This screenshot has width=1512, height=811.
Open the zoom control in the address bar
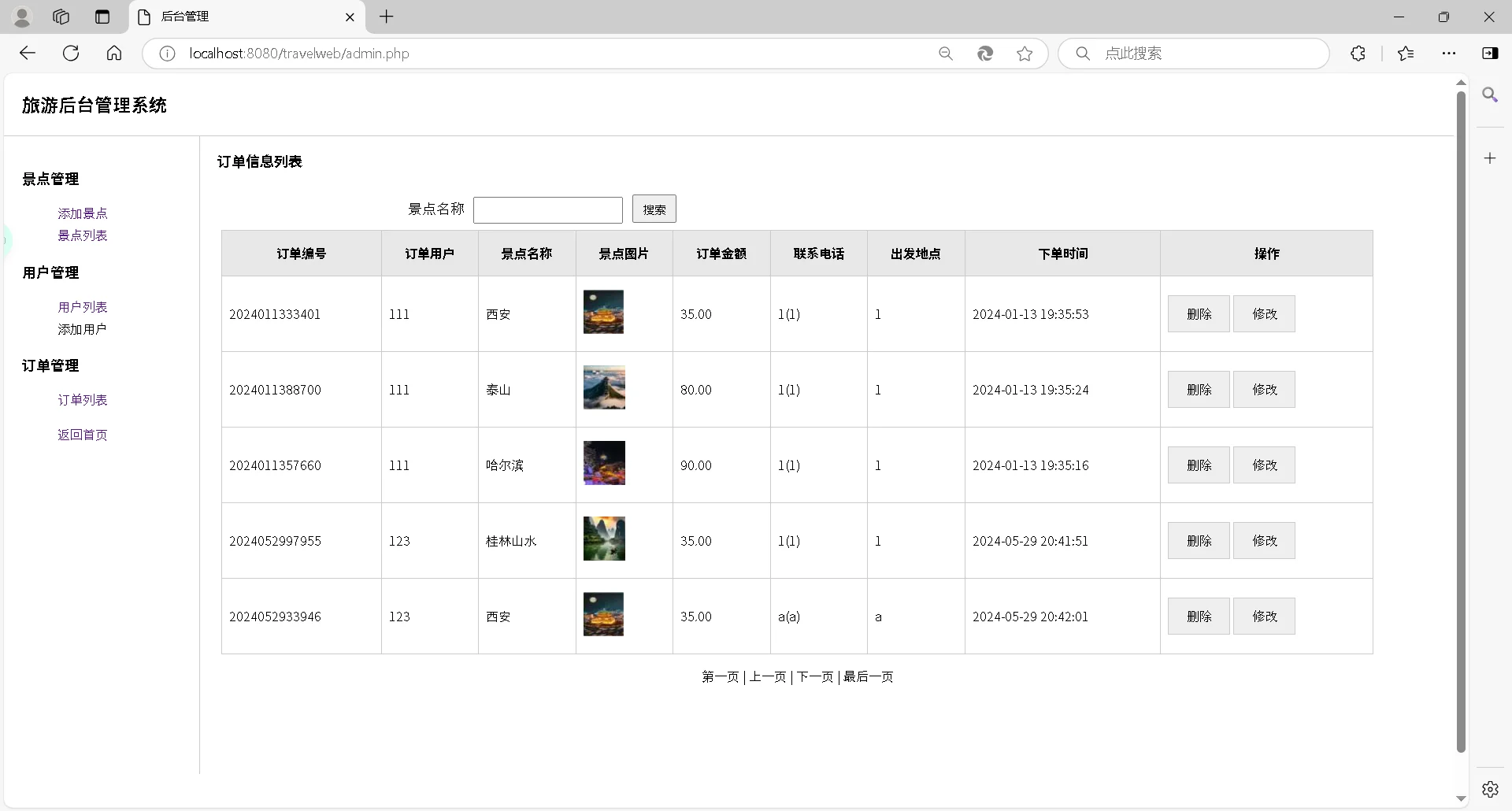point(946,54)
